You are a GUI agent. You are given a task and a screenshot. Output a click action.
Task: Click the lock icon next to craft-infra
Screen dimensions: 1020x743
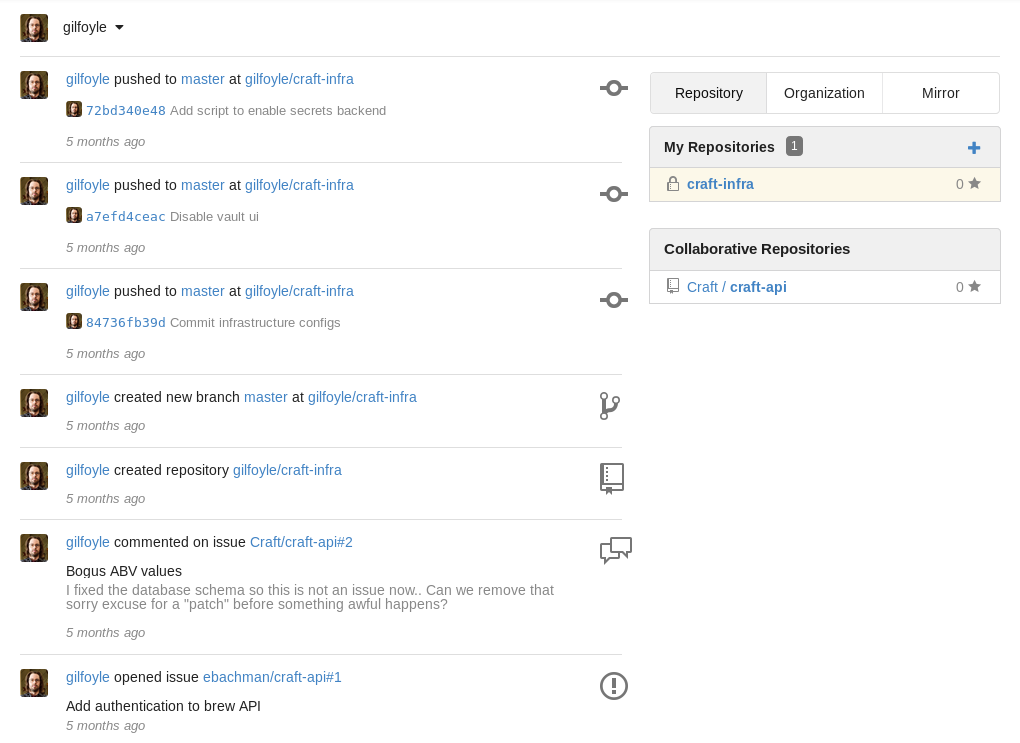click(x=673, y=184)
